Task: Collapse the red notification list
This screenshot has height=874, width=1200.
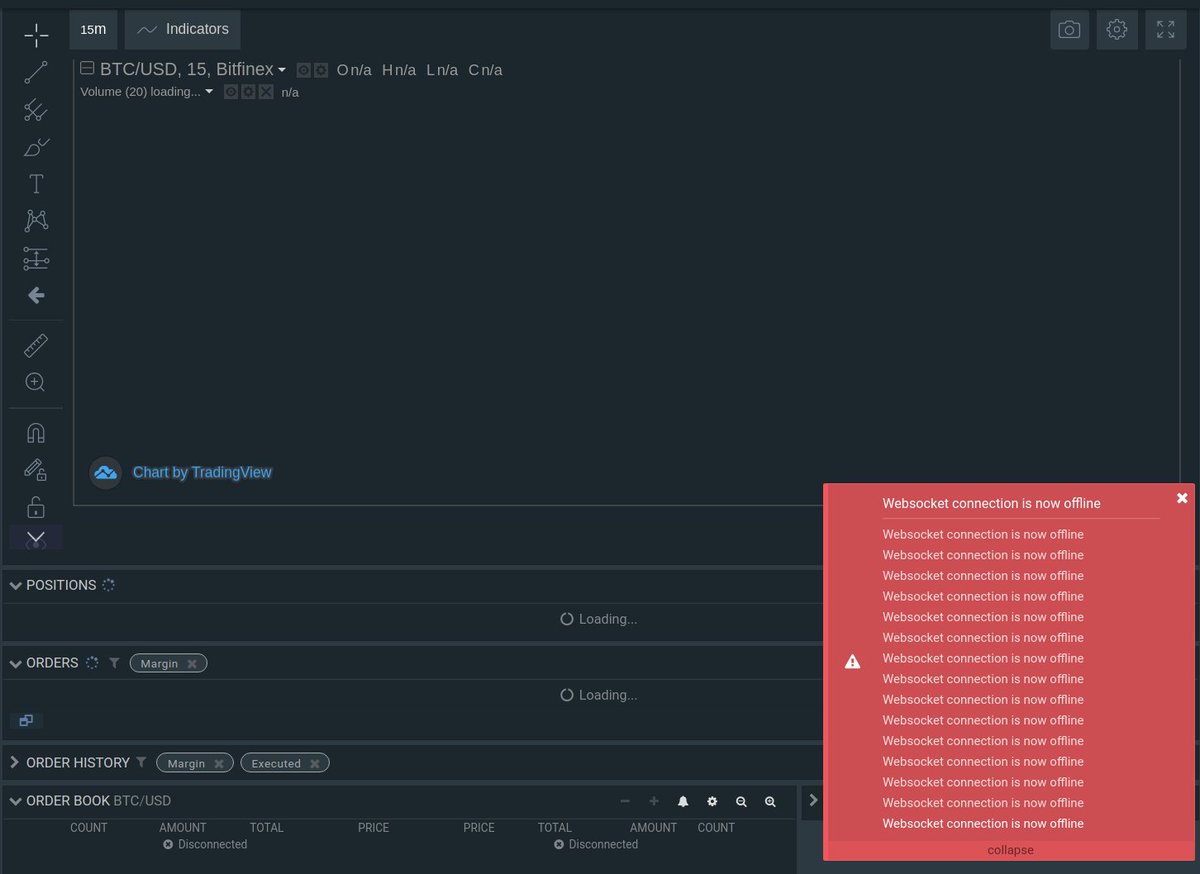Action: 1010,850
